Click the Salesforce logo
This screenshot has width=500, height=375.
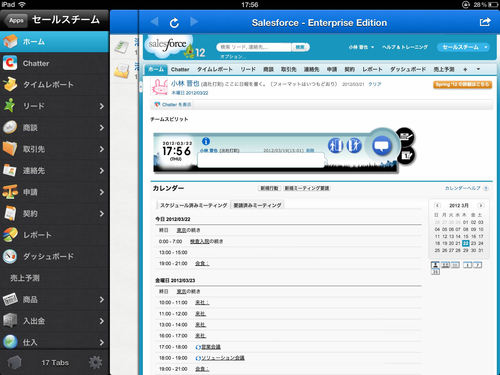[x=168, y=45]
